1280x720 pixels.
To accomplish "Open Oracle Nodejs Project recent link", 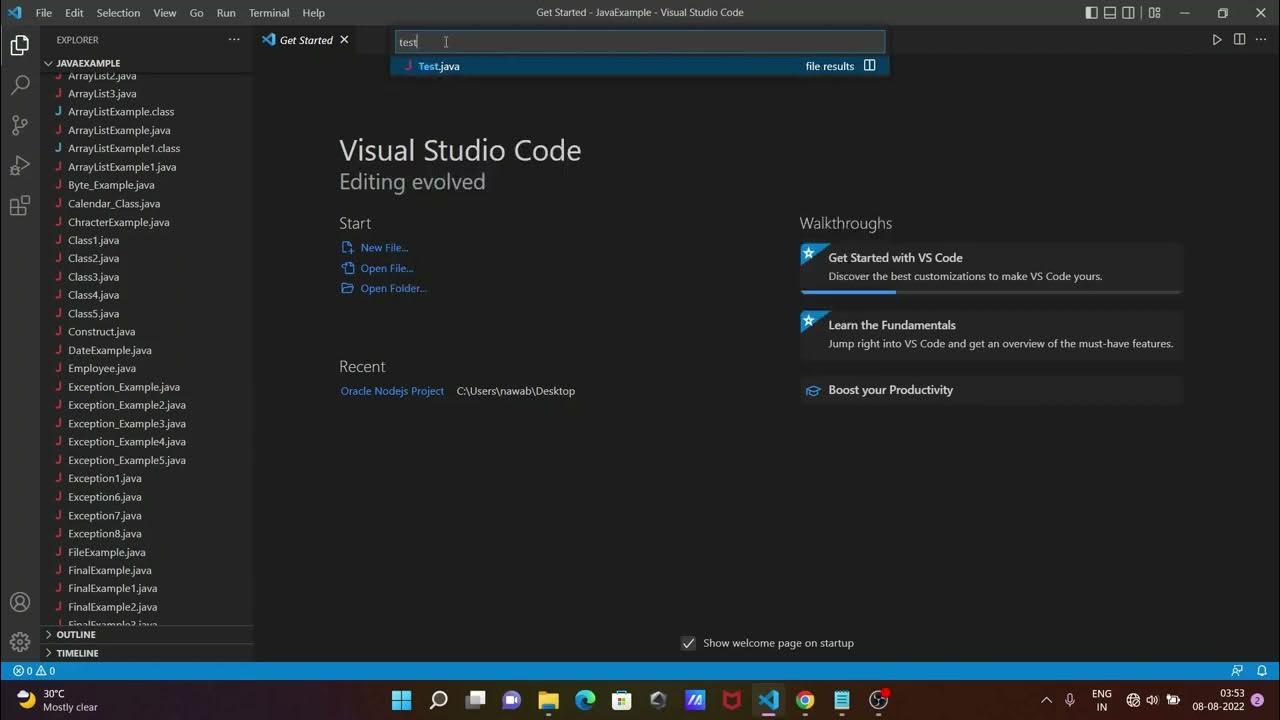I will pyautogui.click(x=392, y=391).
